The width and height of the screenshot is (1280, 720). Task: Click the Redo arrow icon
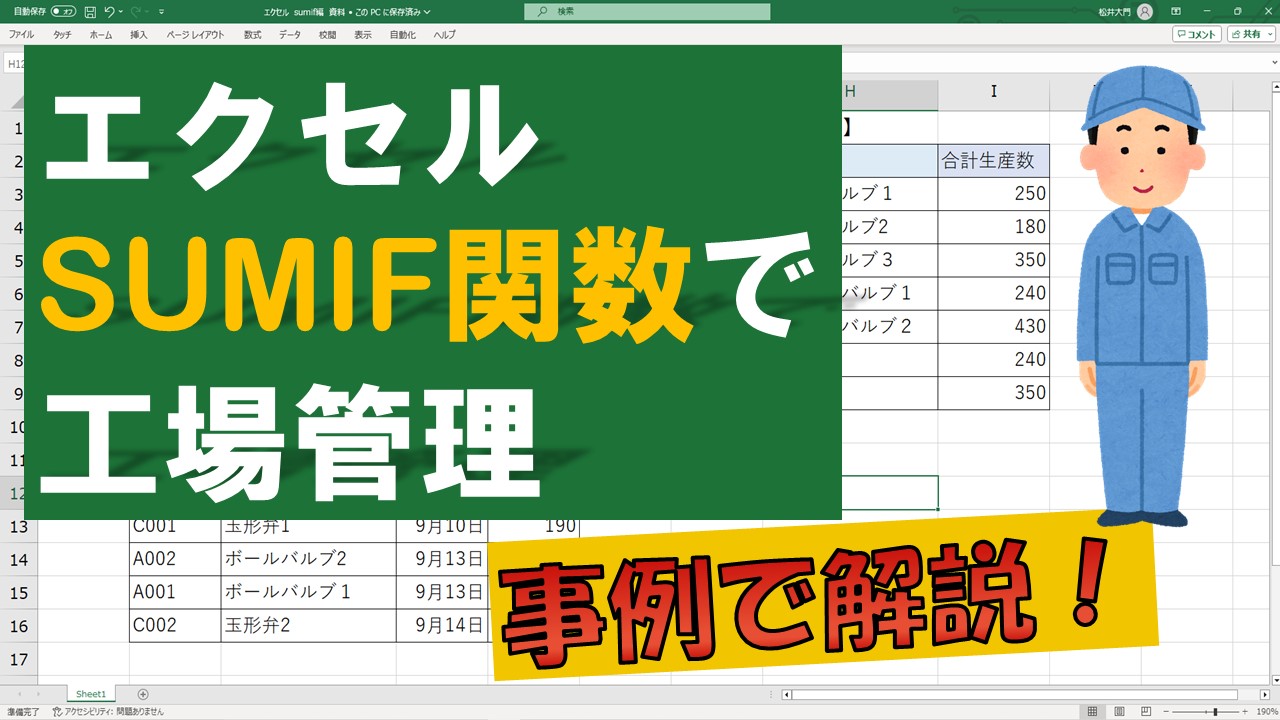coord(135,12)
